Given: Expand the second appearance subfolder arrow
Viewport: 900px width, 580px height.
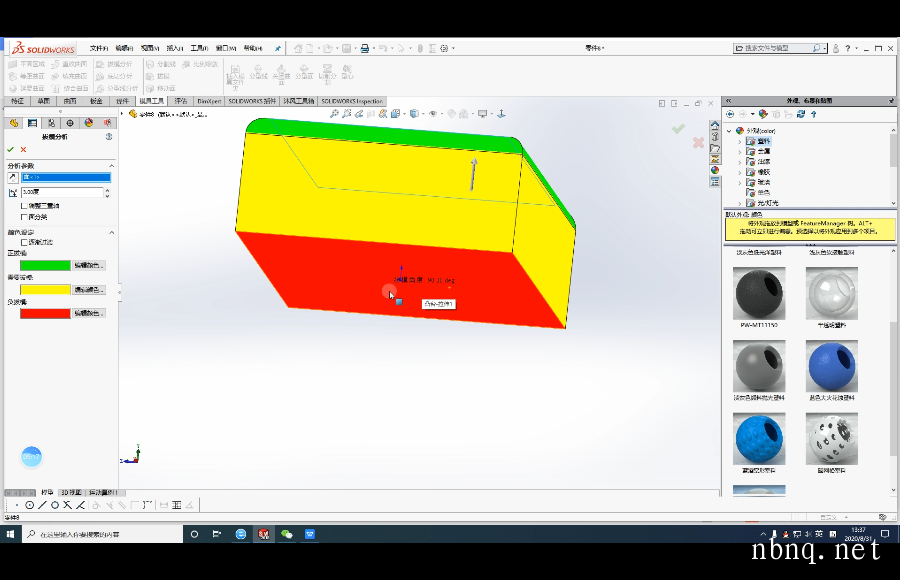Looking at the screenshot, I should [740, 152].
